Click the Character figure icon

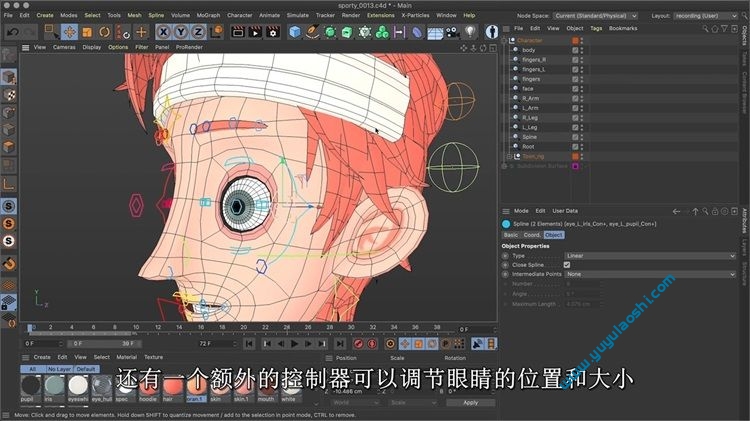pos(491,32)
